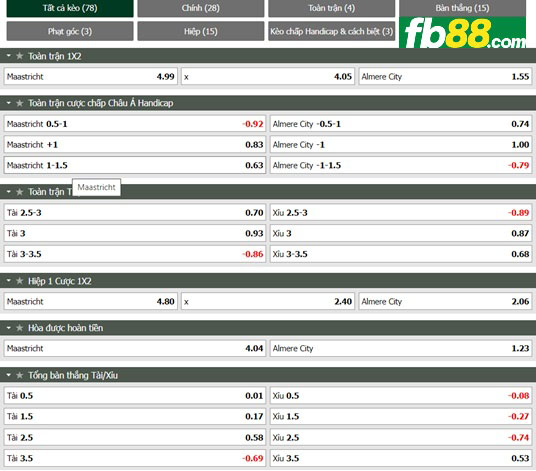Choose Xỉu 2.5-3 at -0.89
This screenshot has height=471, width=536.
[x=401, y=213]
